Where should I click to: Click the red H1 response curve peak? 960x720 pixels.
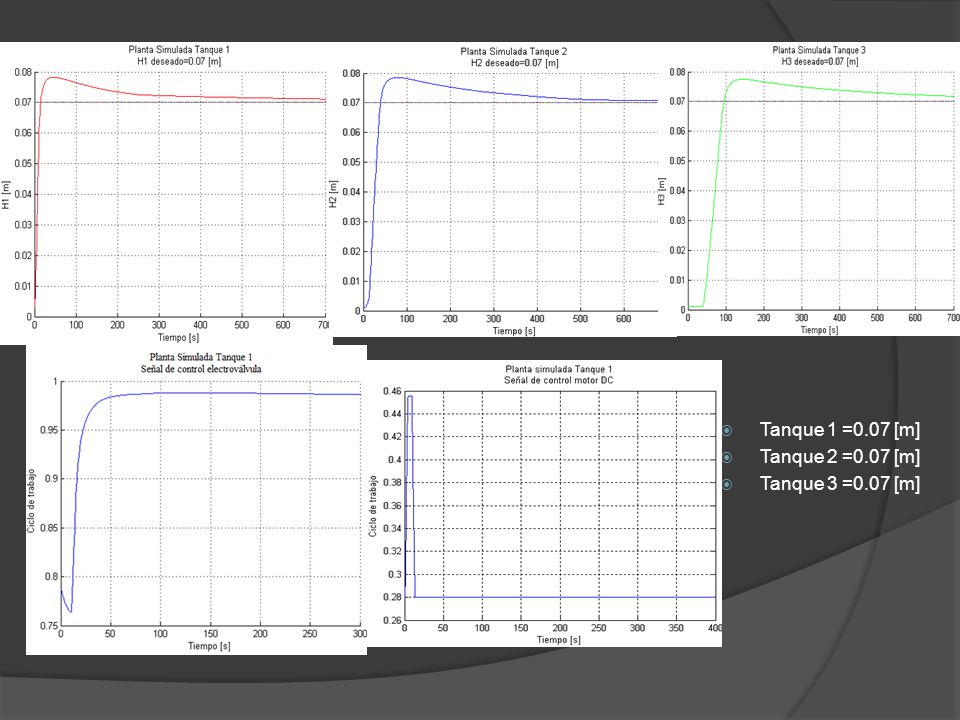click(53, 77)
